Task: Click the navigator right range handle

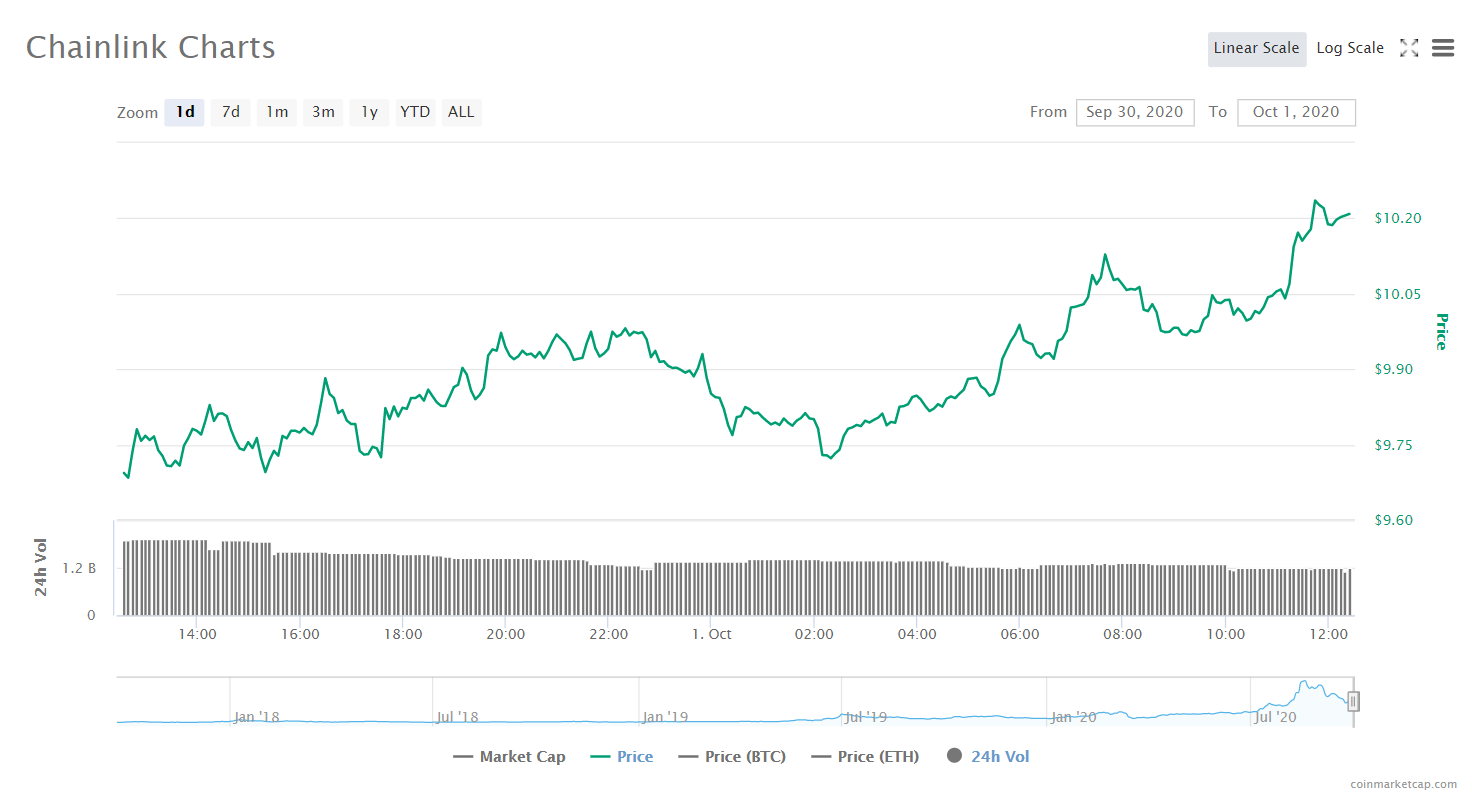Action: click(x=1353, y=701)
